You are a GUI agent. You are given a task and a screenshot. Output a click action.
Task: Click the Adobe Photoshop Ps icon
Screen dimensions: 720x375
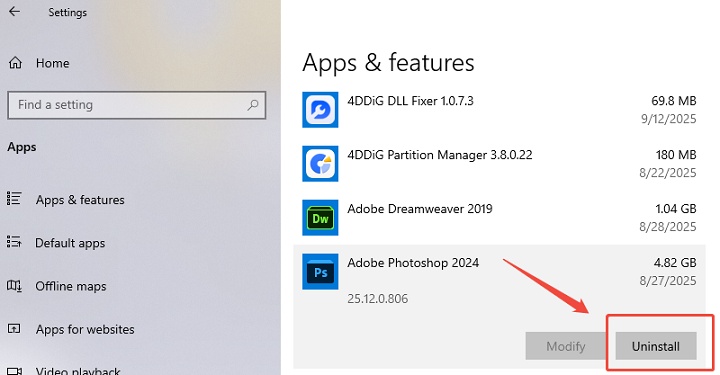click(x=320, y=272)
